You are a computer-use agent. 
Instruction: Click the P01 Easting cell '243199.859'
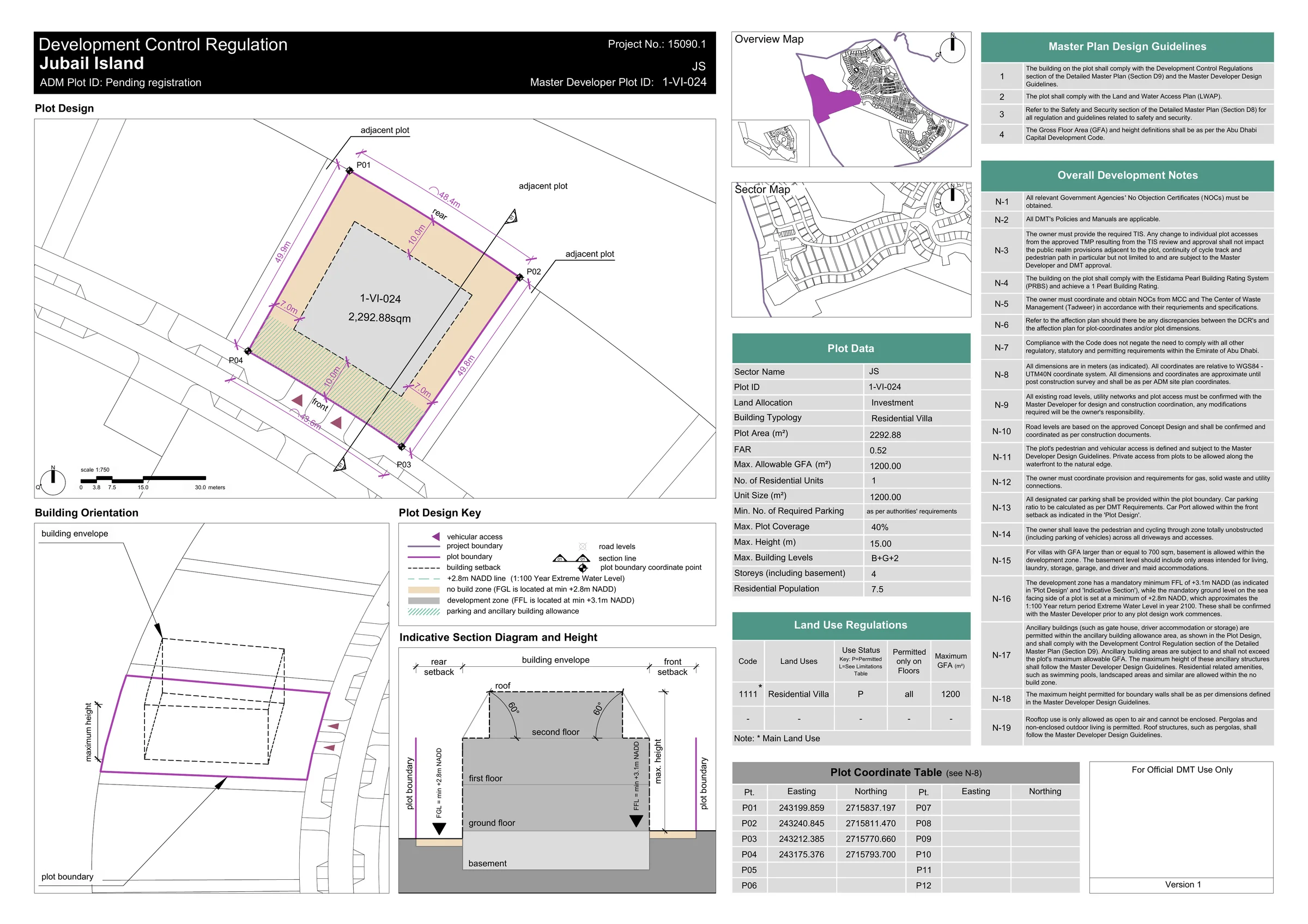[x=801, y=807]
